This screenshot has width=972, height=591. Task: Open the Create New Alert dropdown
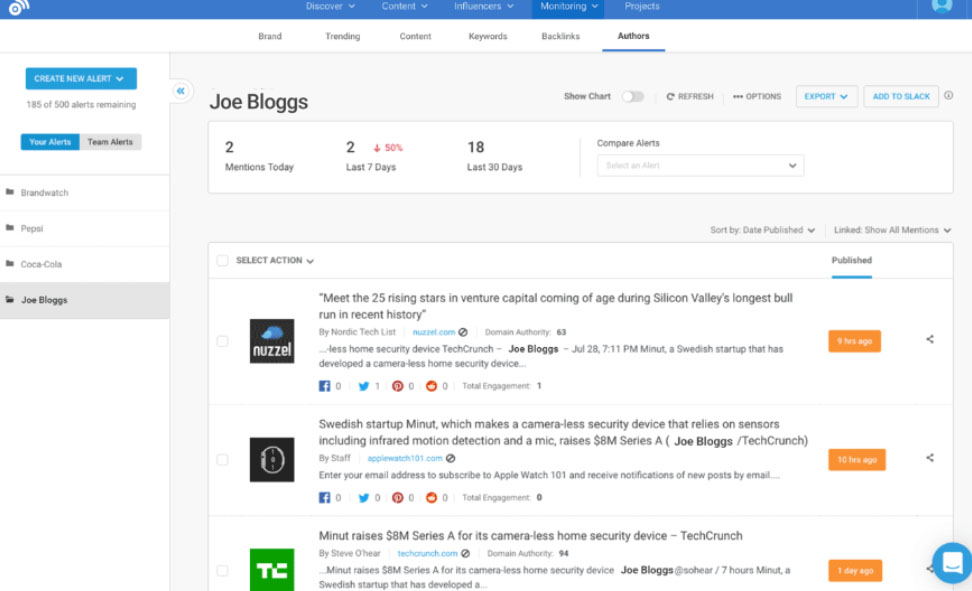point(81,79)
